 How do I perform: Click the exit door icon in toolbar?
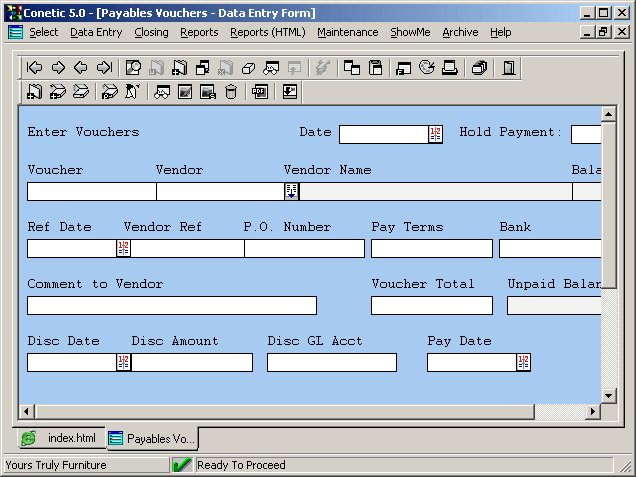tap(508, 68)
